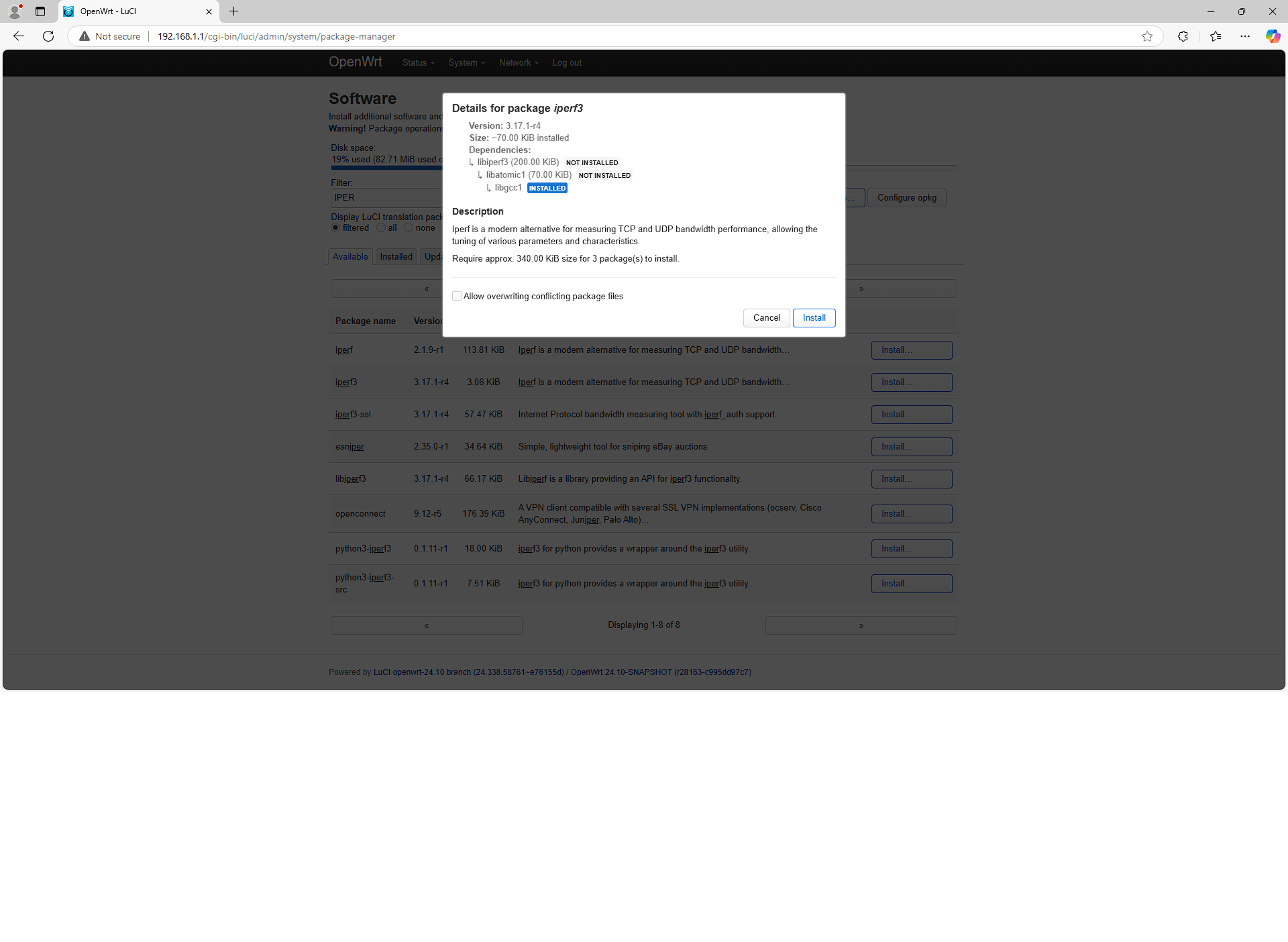Image resolution: width=1288 pixels, height=942 pixels.
Task: Click Install for the iperf3 table row
Action: point(912,382)
